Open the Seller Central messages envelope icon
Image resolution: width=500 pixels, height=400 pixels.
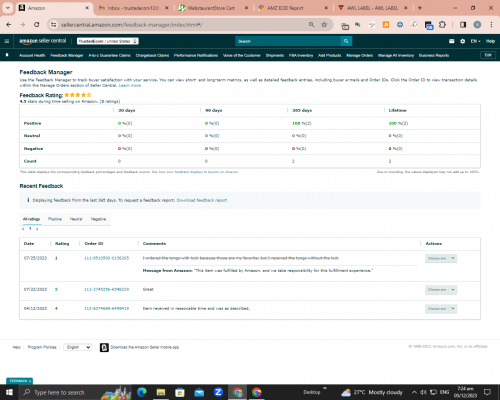tap(452, 41)
